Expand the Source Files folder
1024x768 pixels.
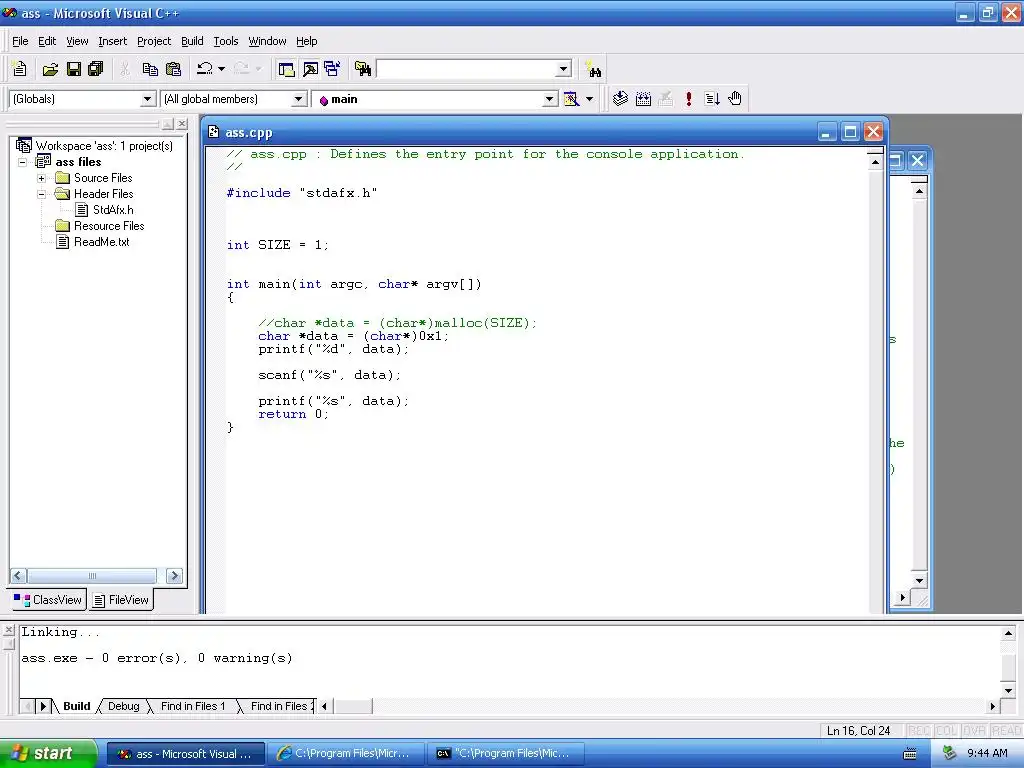coord(41,178)
